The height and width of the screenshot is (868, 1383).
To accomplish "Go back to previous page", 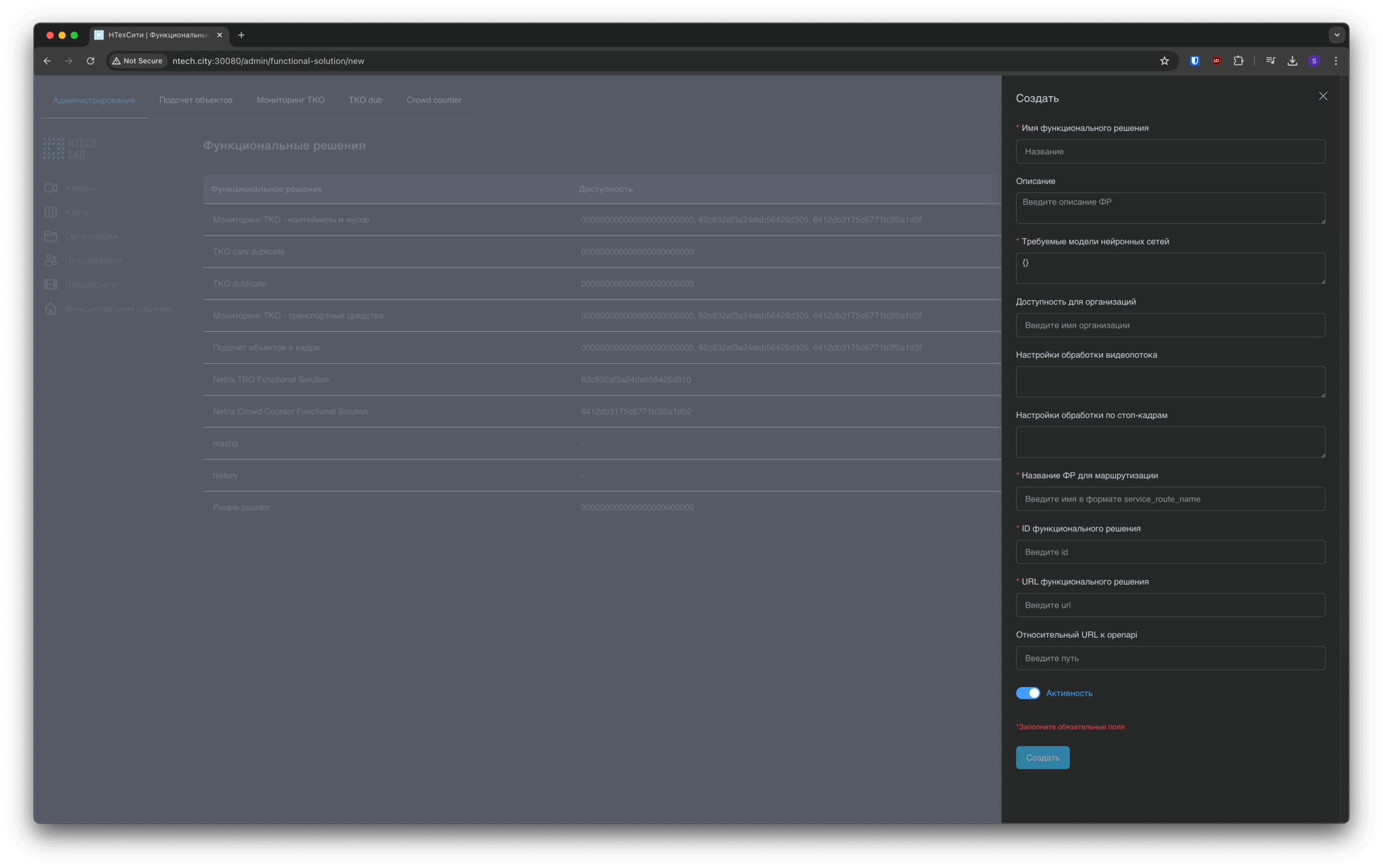I will 47,61.
